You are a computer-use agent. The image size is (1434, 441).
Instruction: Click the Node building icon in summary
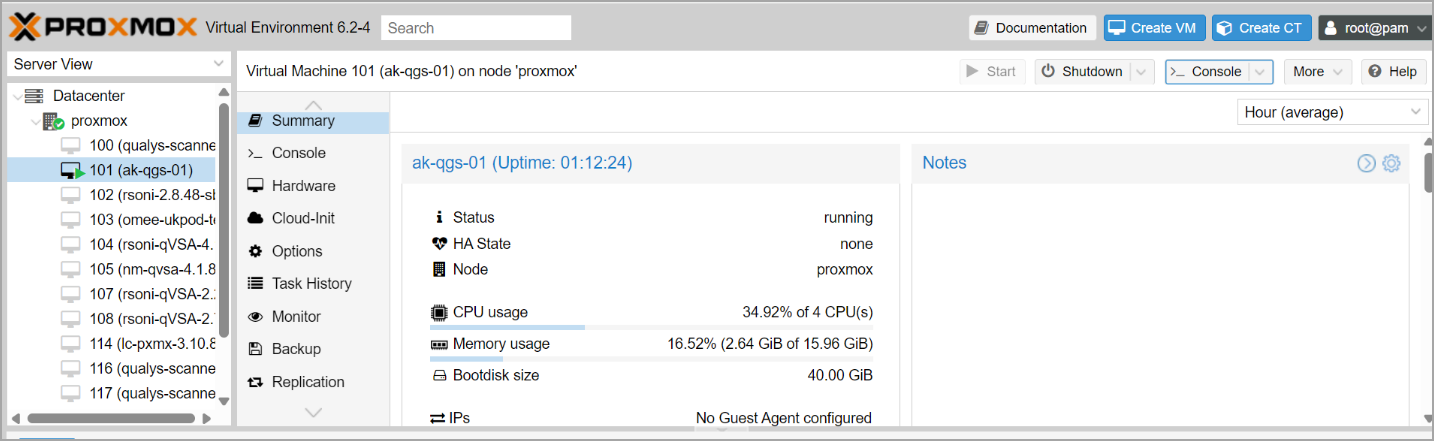[x=438, y=269]
